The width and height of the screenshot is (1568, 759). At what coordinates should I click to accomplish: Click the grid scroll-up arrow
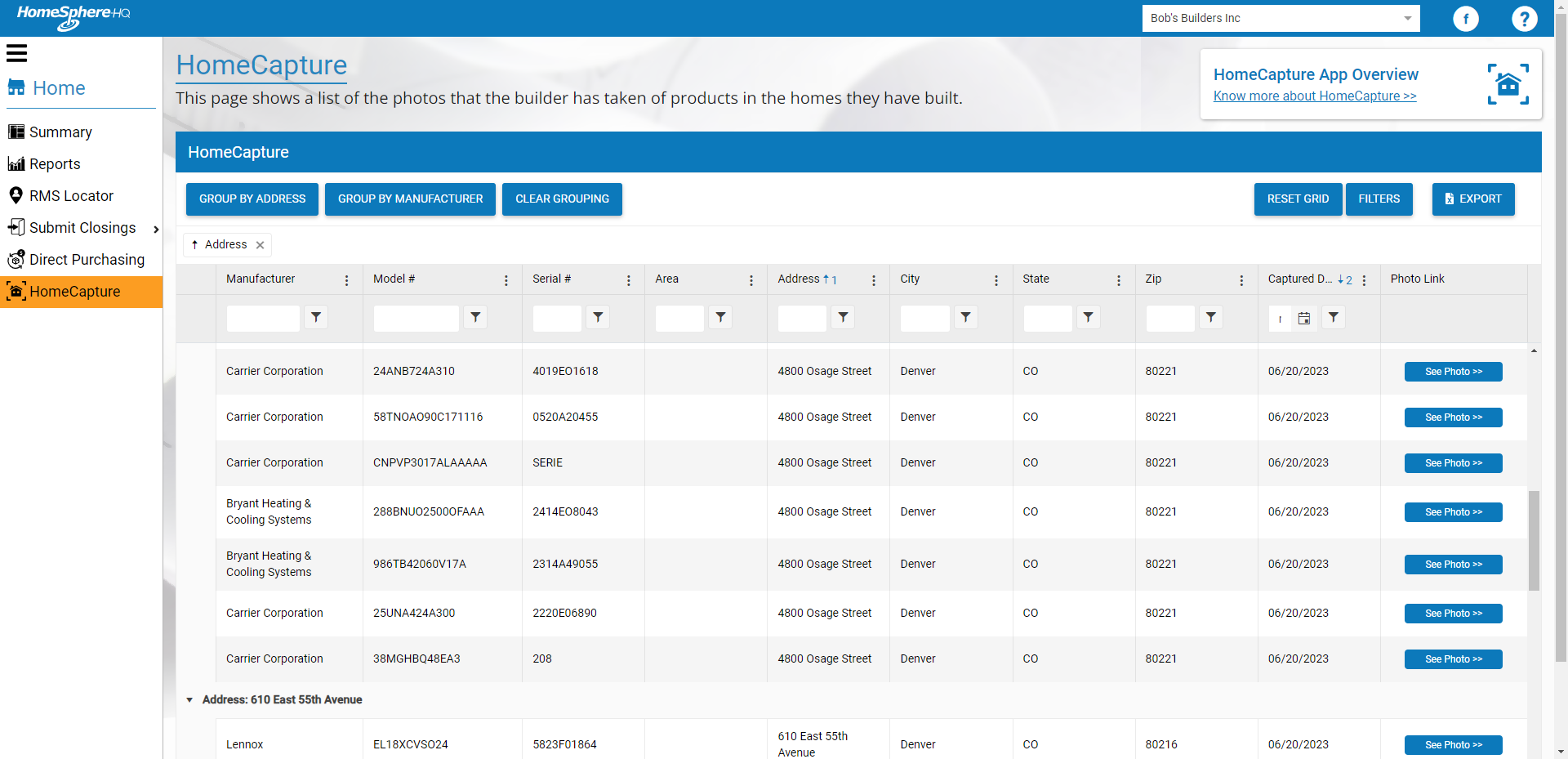(1534, 350)
